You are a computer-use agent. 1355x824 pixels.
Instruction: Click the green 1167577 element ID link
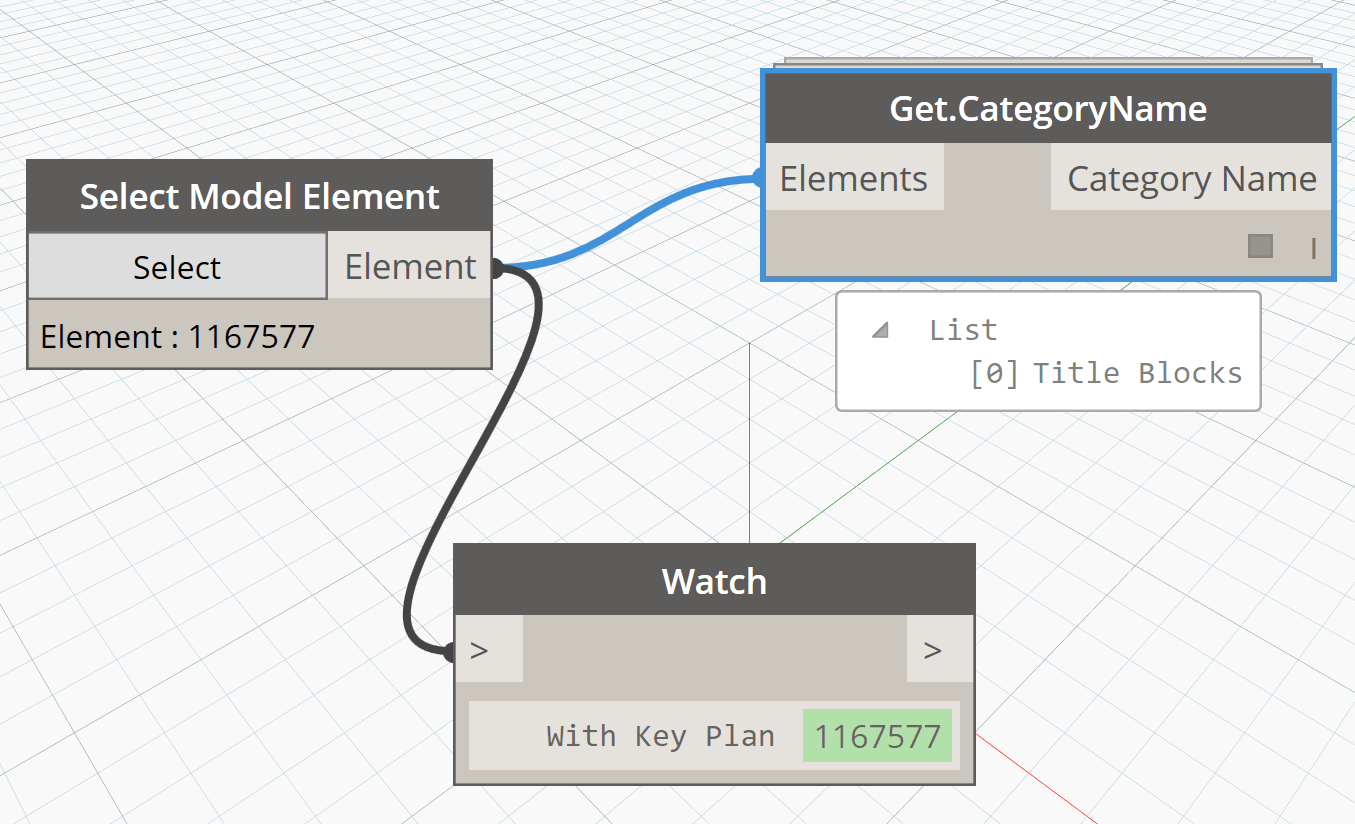coord(877,737)
